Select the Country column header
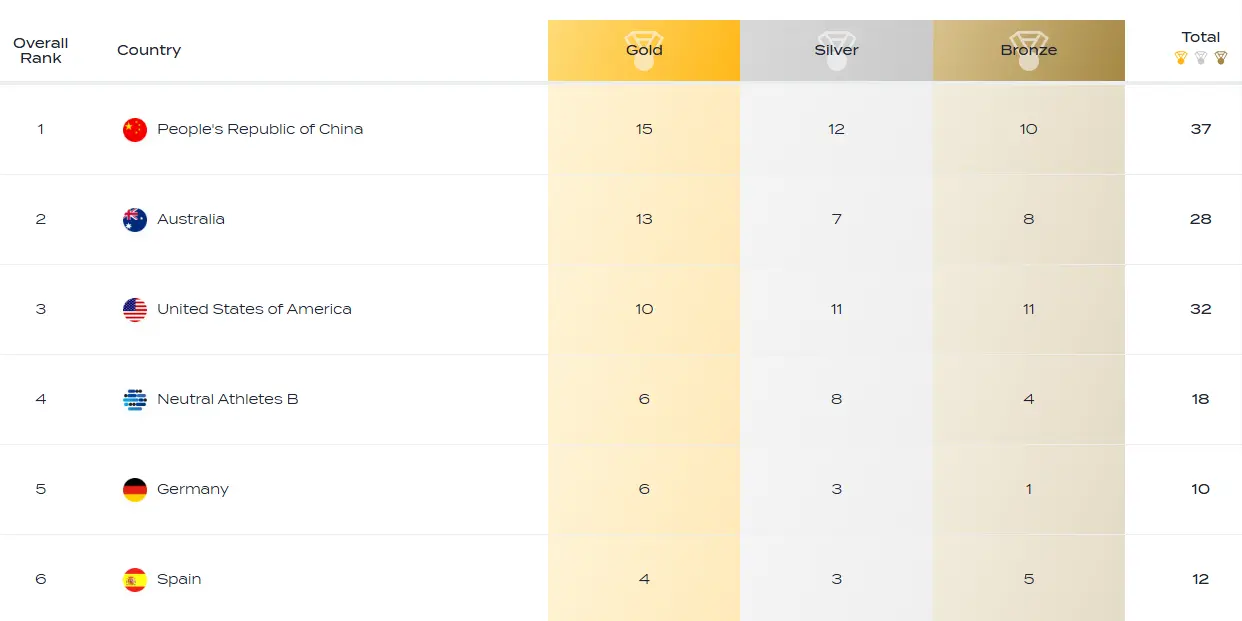Viewport: 1242px width, 621px height. 149,50
